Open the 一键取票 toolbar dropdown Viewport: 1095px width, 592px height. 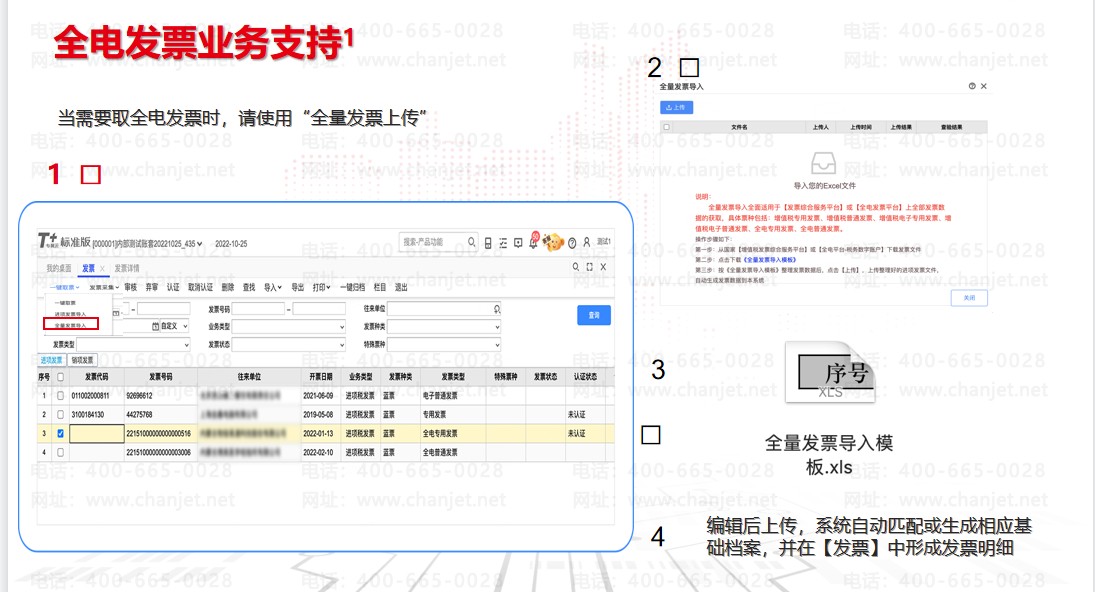[64, 288]
